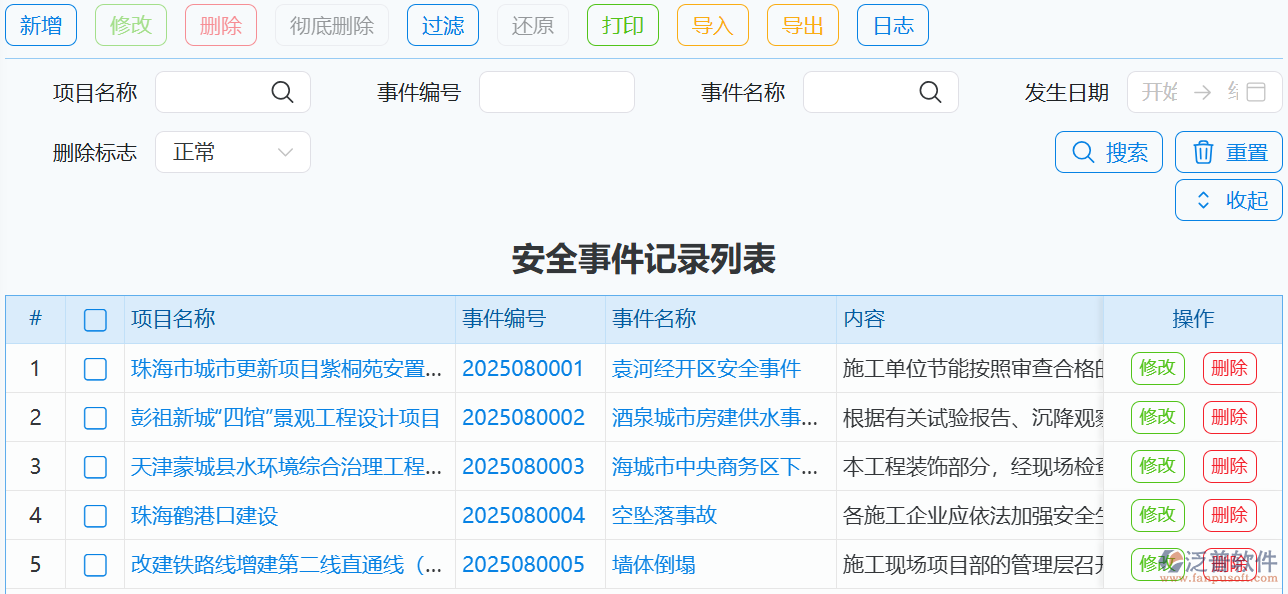The image size is (1288, 594).
Task: Click the 过滤 filter option
Action: (442, 25)
